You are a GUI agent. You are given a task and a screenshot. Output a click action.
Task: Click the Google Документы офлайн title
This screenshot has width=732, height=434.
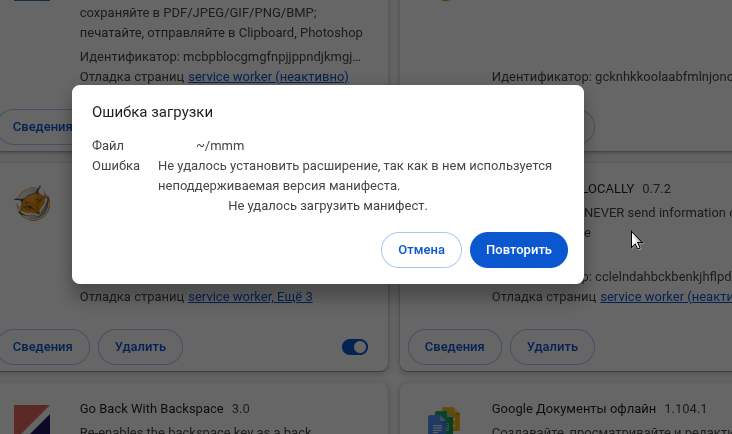point(574,409)
